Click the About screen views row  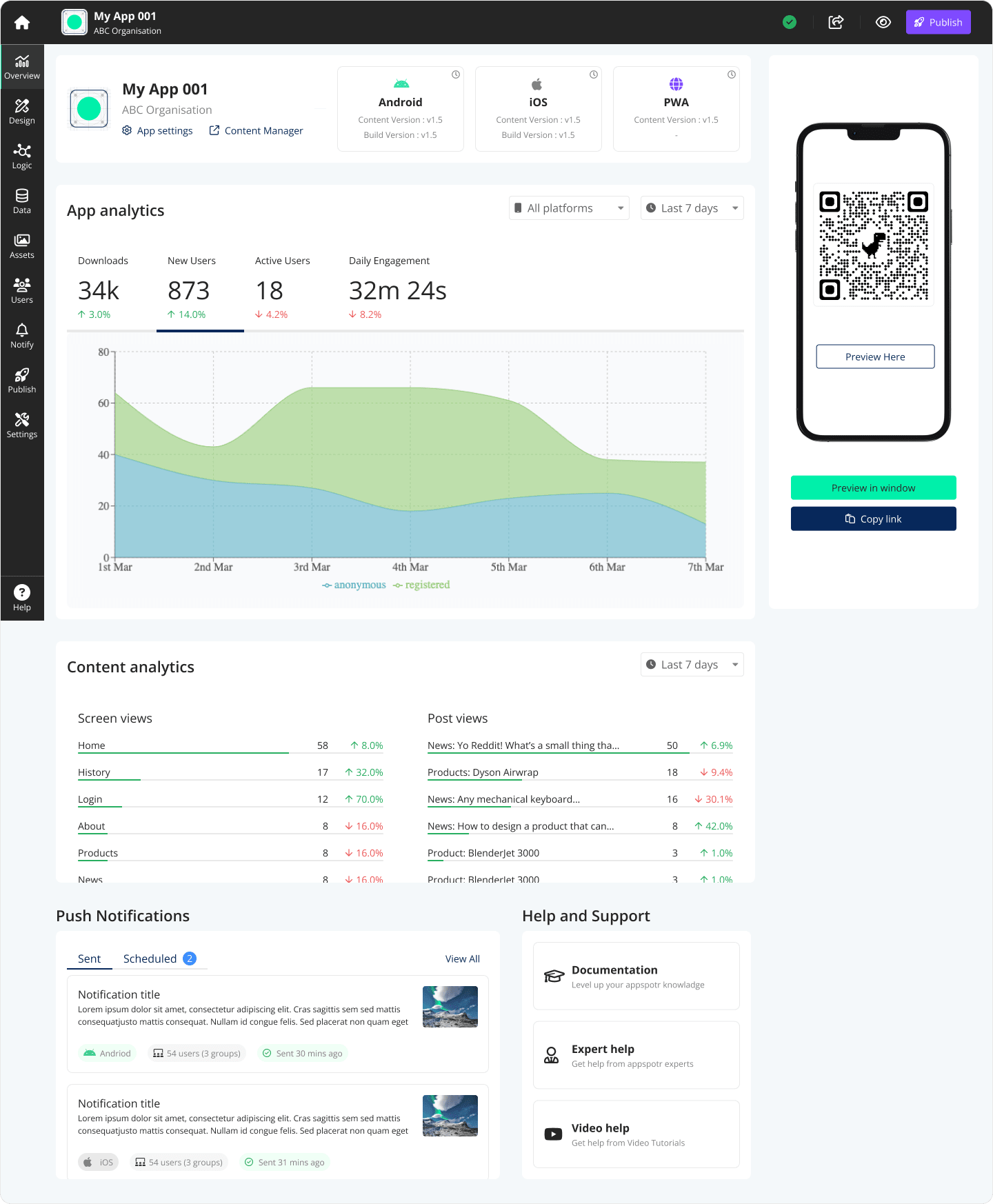pos(230,826)
